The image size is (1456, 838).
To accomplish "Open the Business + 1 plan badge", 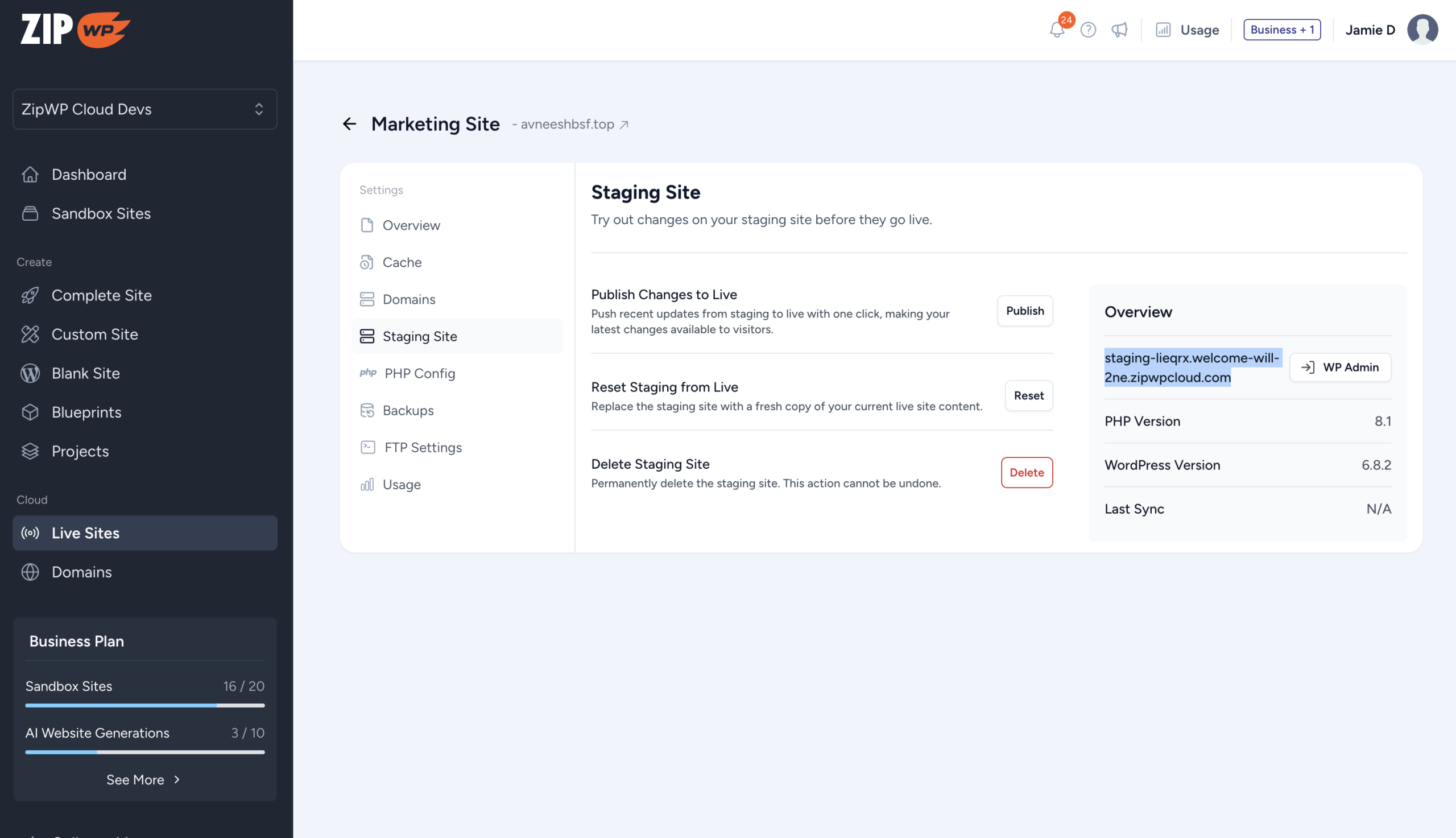I will [x=1281, y=30].
